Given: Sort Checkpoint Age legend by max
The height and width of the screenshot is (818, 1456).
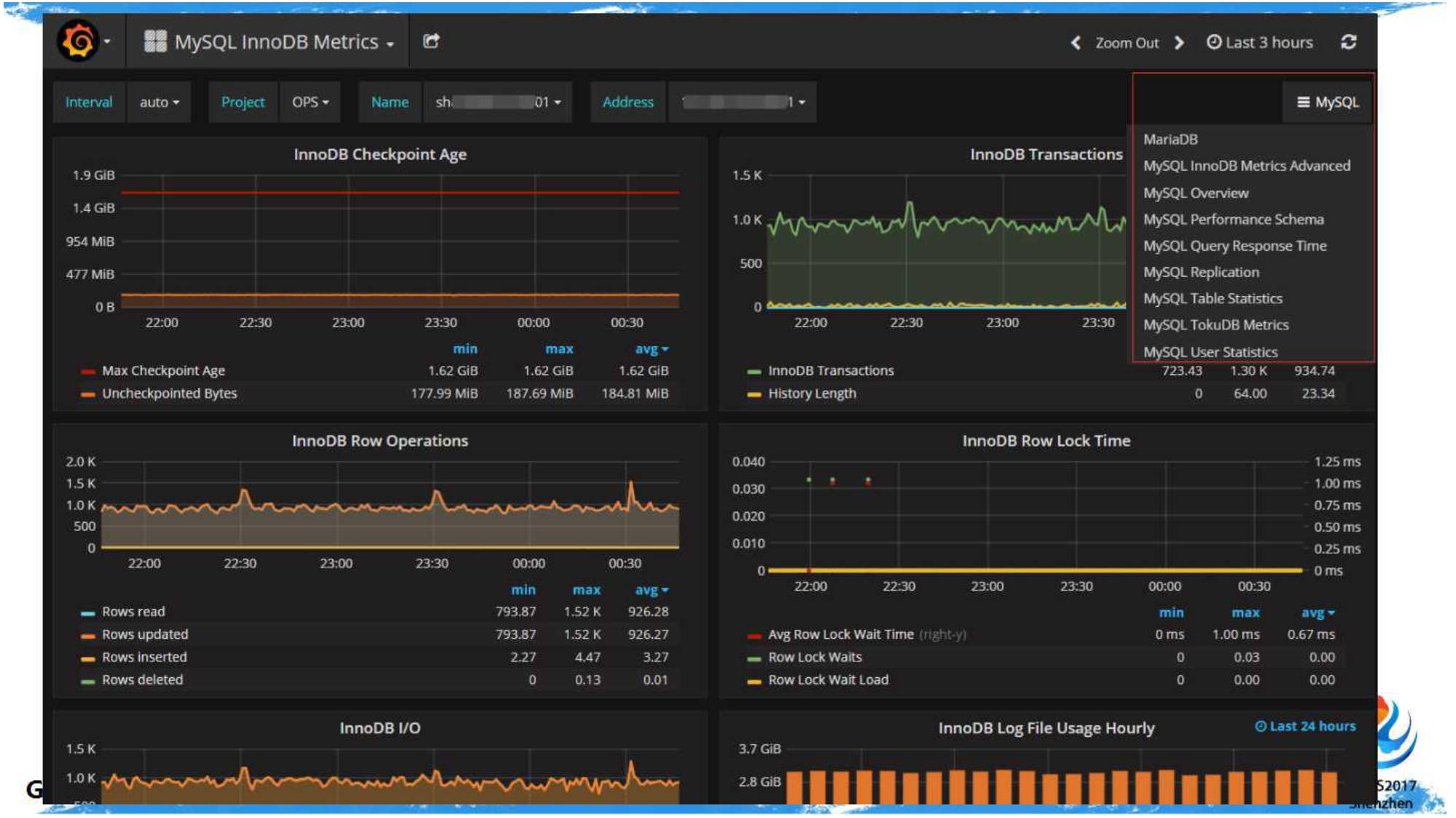Looking at the screenshot, I should (559, 349).
